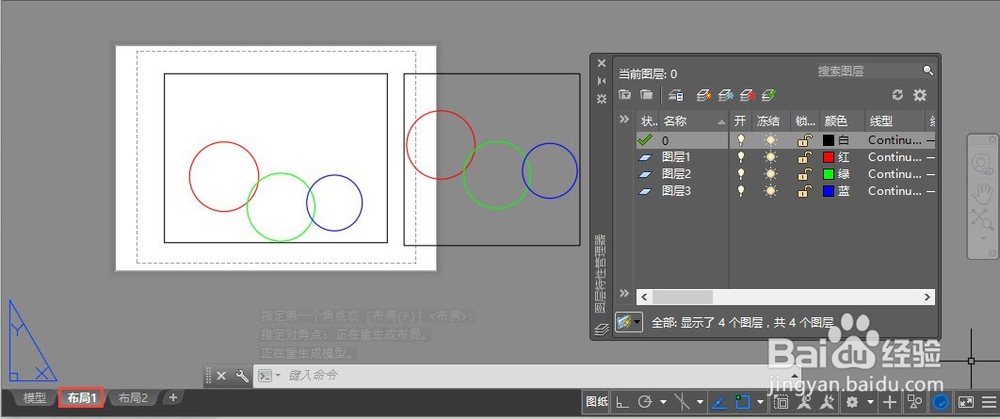The height and width of the screenshot is (419, 1000).
Task: Click the New Group Filter icon
Action: click(x=646, y=95)
